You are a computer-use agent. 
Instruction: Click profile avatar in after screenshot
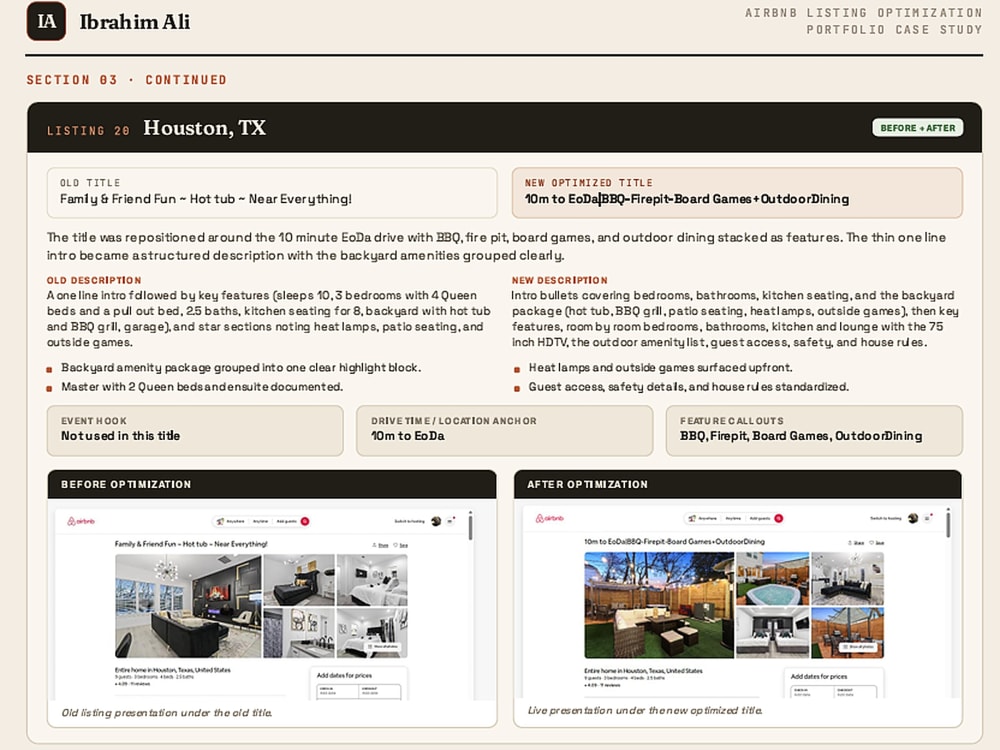[x=913, y=518]
